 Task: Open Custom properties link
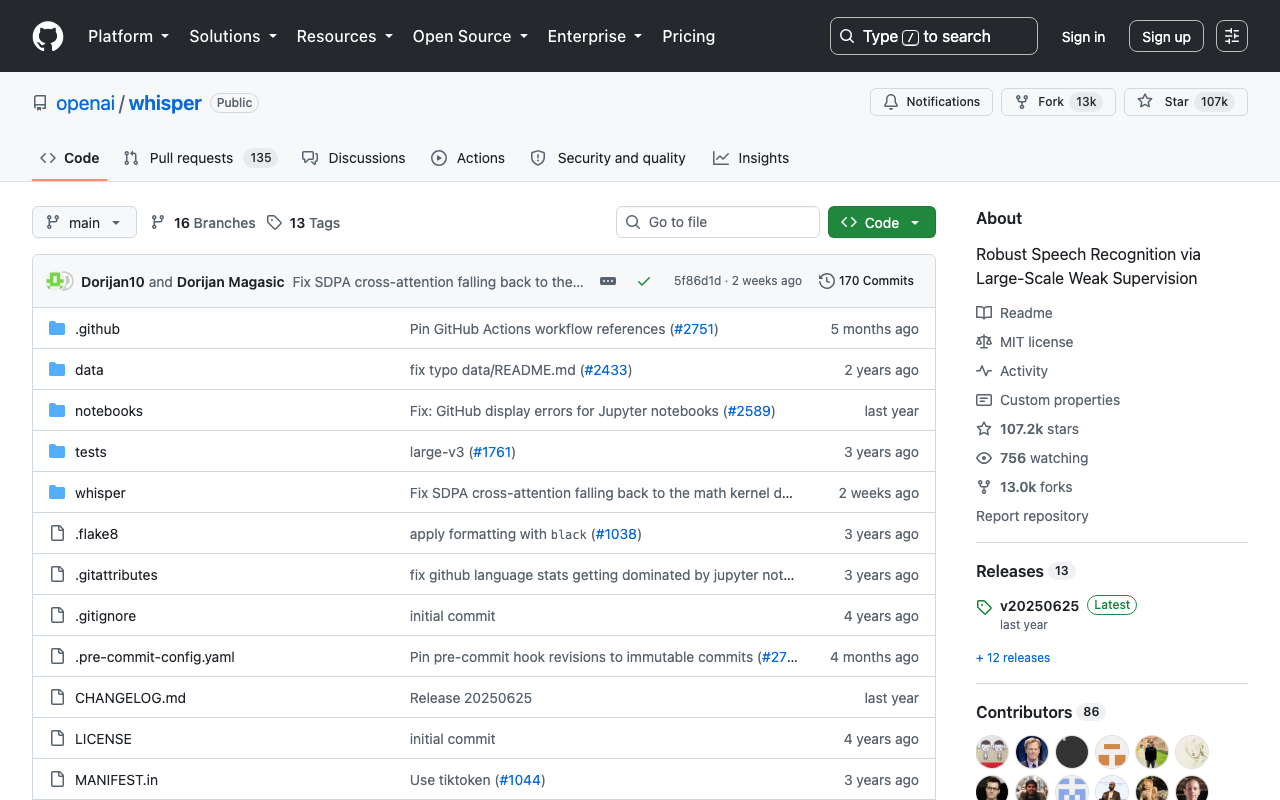pyautogui.click(x=1048, y=400)
